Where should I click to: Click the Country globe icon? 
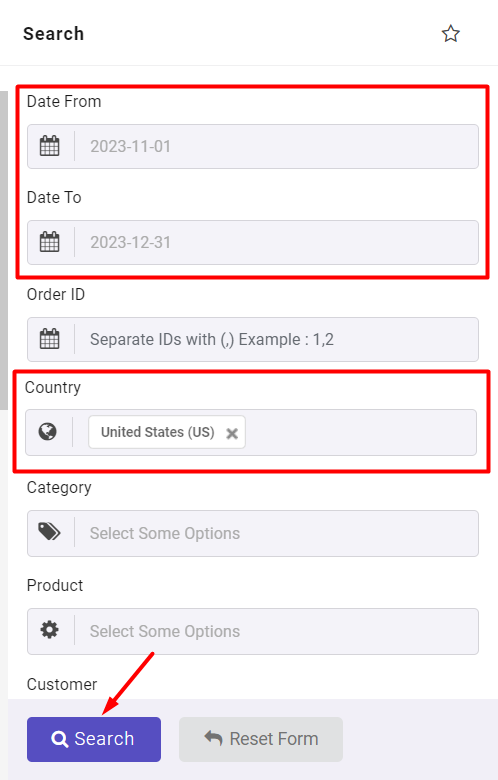click(48, 432)
